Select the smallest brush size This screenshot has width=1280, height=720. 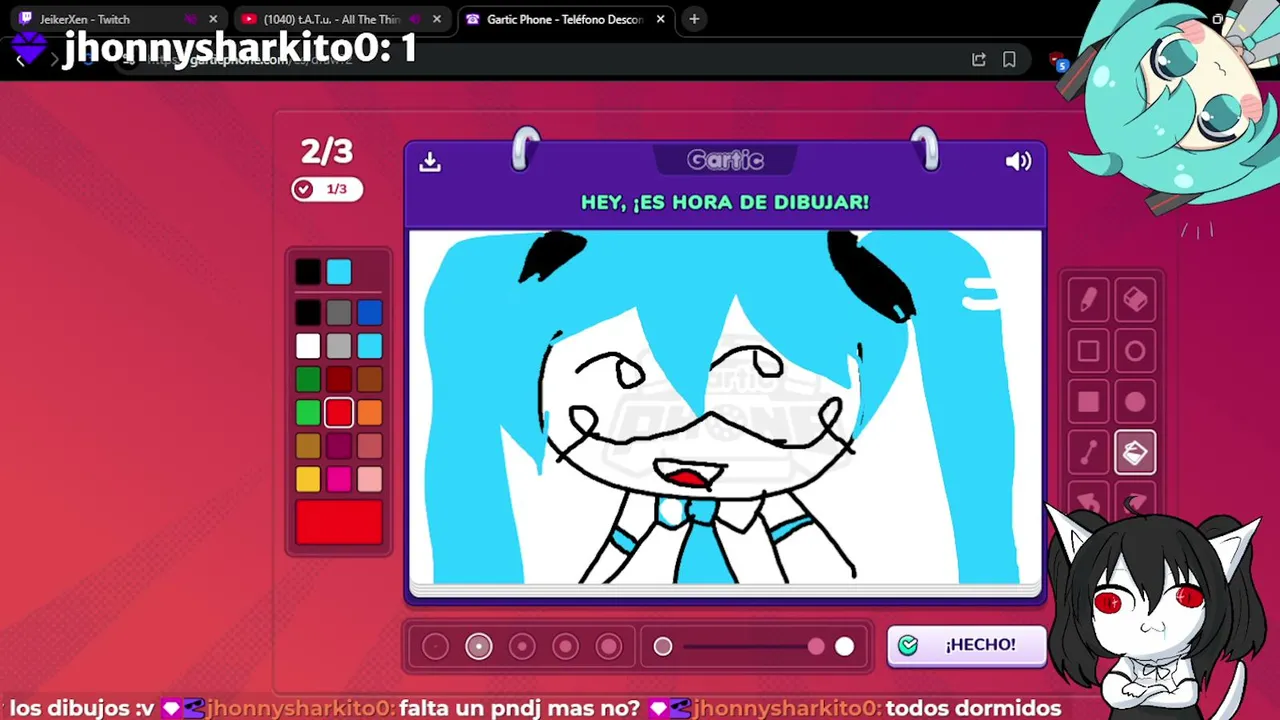point(435,647)
